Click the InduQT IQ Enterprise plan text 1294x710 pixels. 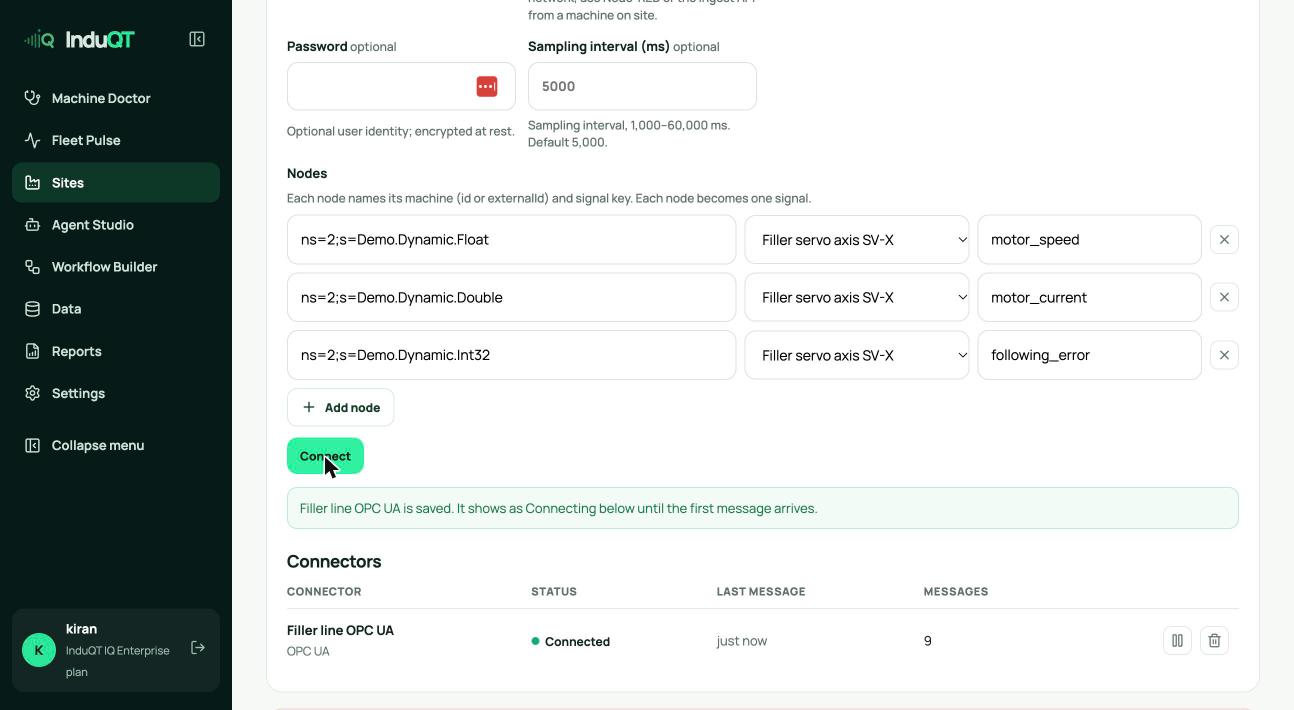(118, 661)
